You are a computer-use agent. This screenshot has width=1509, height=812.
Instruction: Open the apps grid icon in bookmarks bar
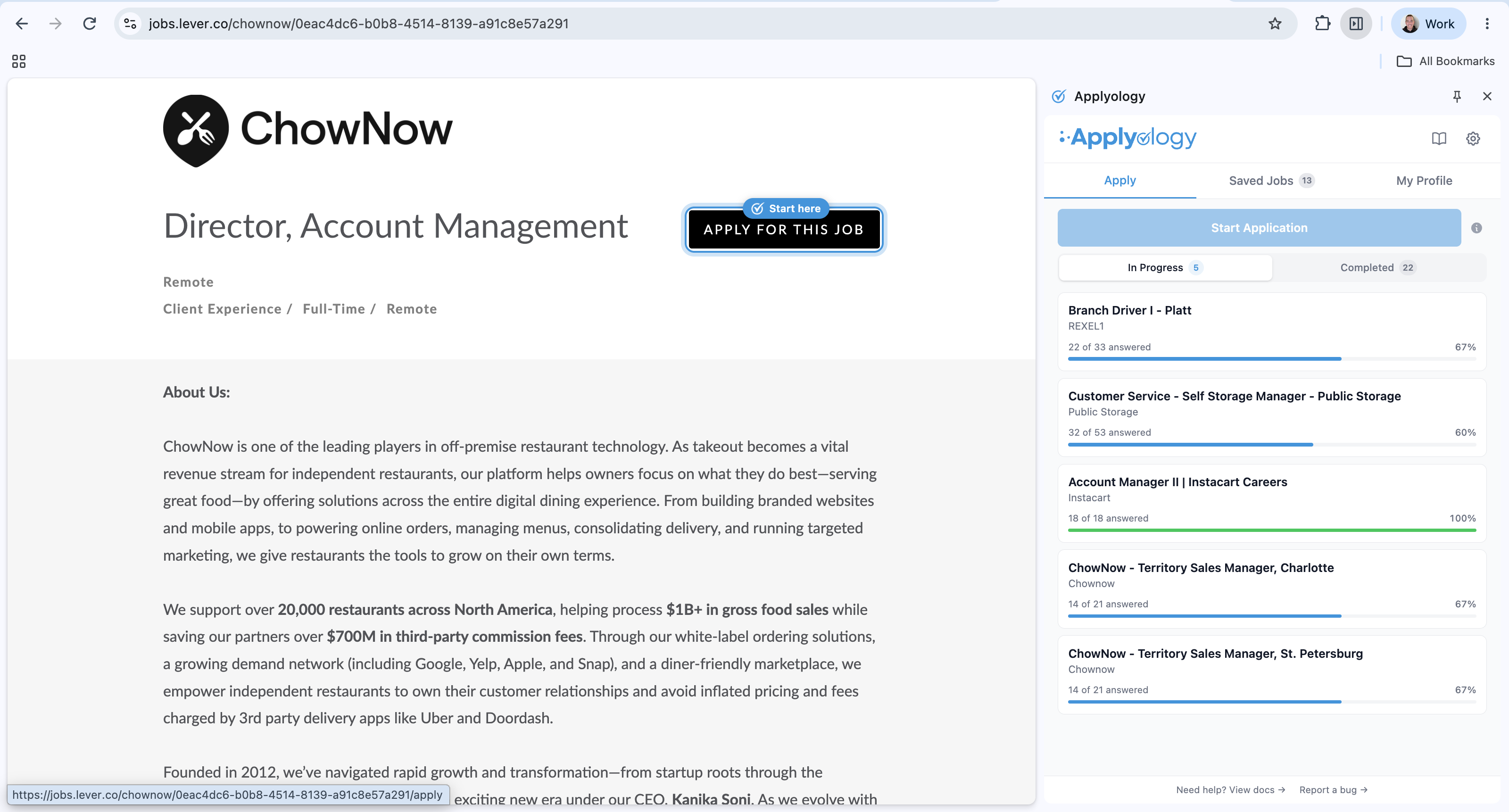pyautogui.click(x=19, y=61)
